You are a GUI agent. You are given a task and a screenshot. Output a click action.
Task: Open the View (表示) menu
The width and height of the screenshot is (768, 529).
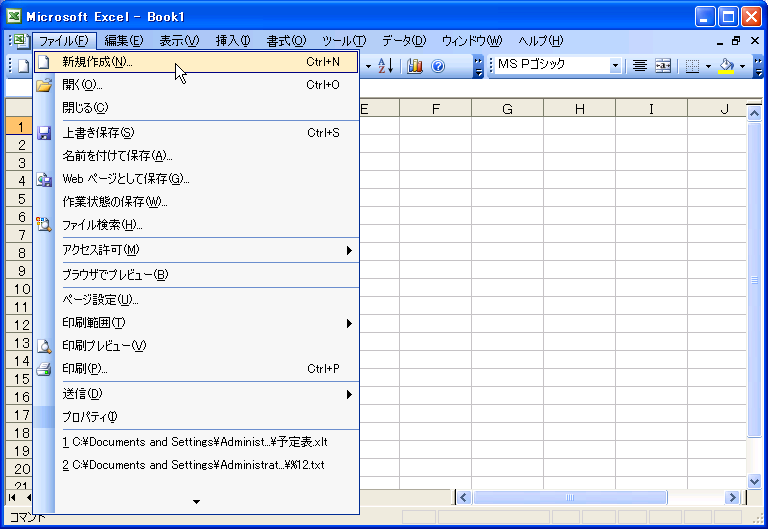179,41
